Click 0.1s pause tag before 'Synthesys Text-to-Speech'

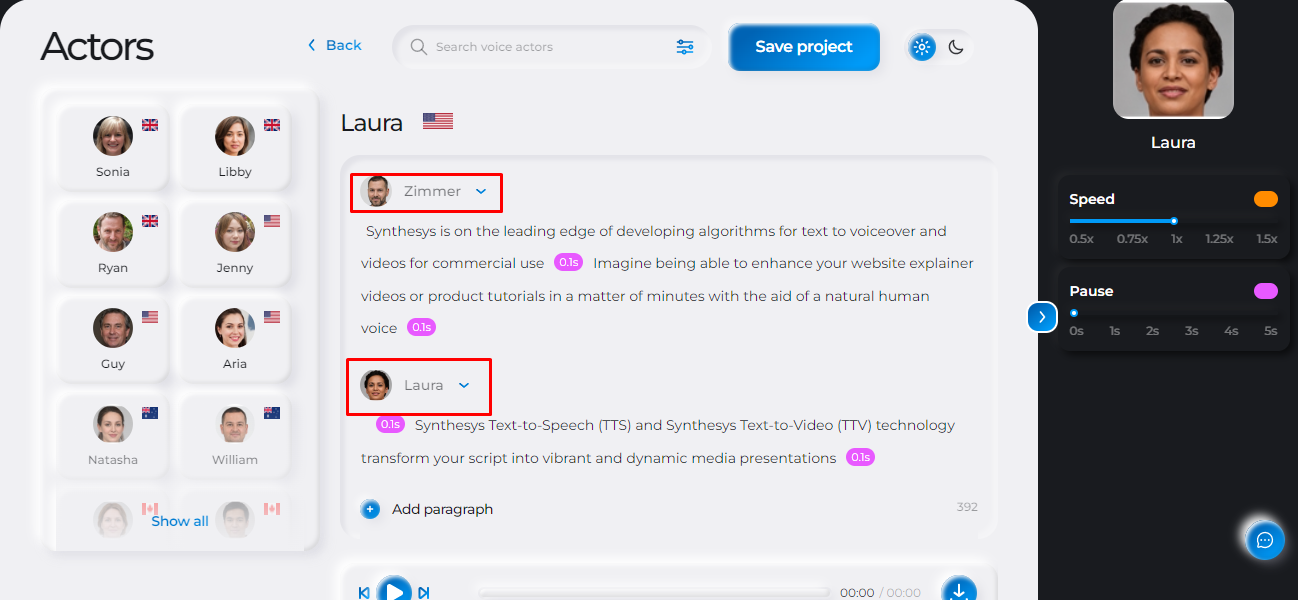click(x=390, y=424)
